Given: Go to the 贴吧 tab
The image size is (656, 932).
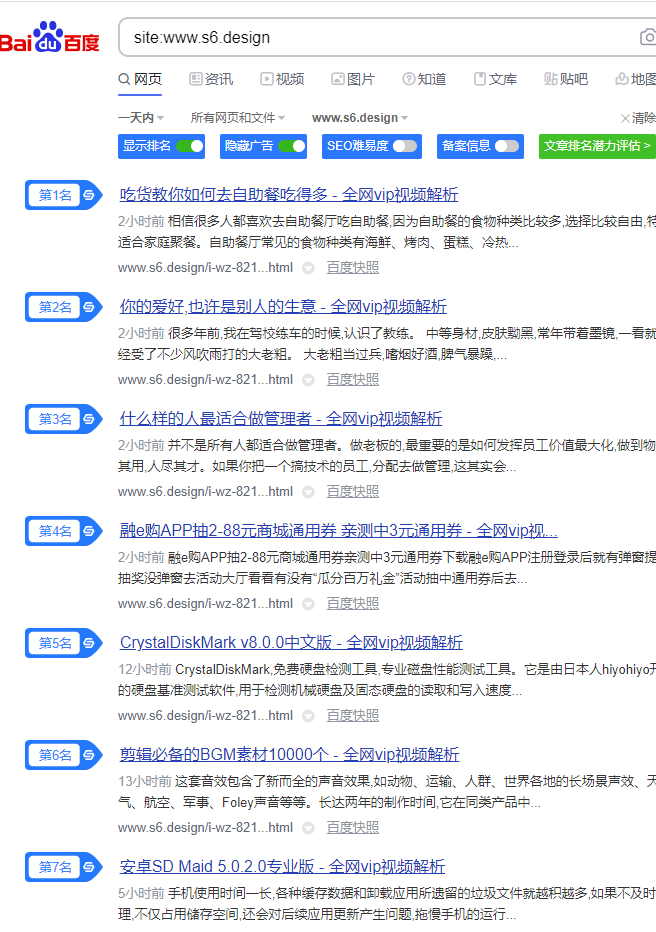Looking at the screenshot, I should tap(566, 79).
